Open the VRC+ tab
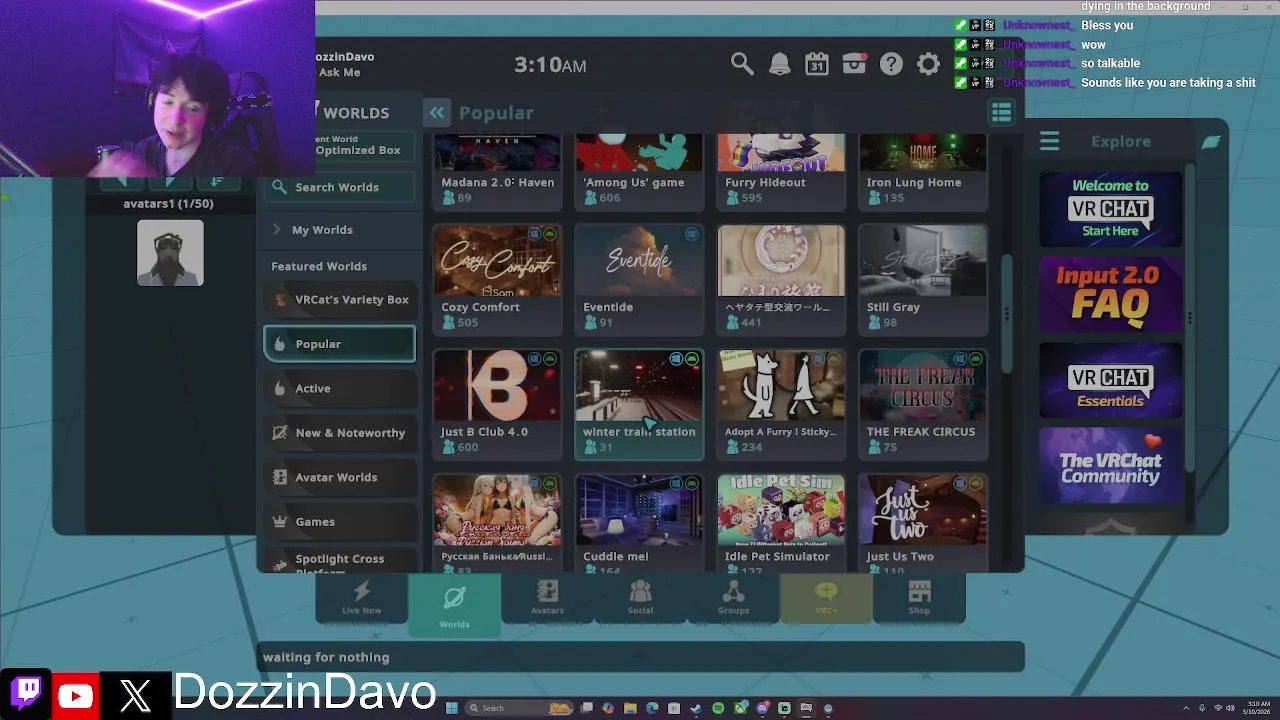The image size is (1280, 720). 826,598
